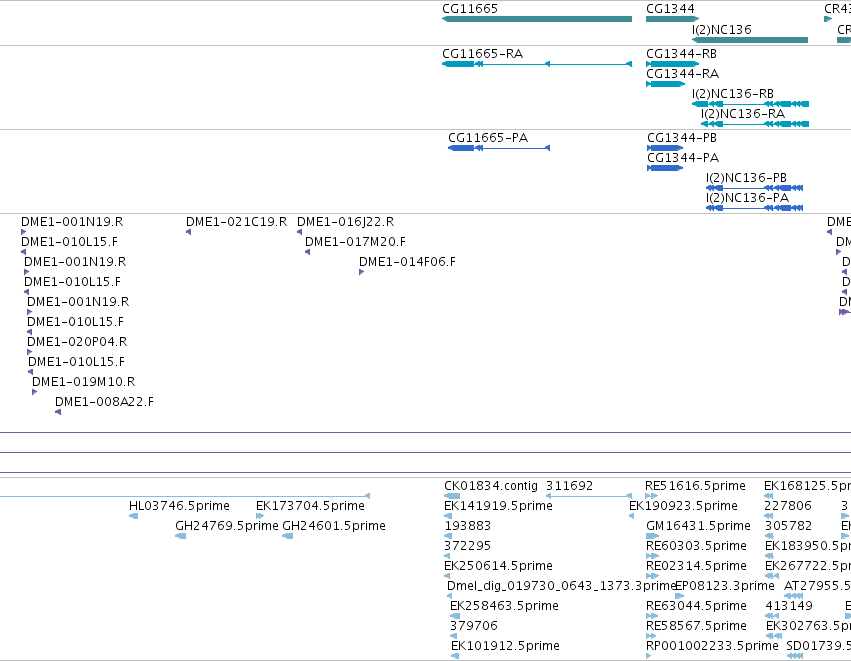Click the HL03746.5prime EST label
The width and height of the screenshot is (851, 661).
point(179,506)
